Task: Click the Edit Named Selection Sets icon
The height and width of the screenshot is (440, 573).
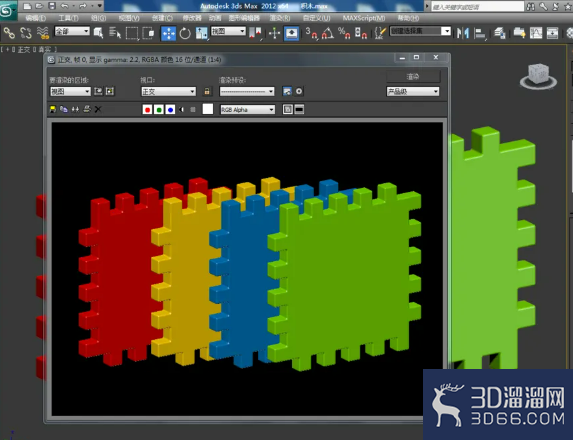Action: (x=380, y=33)
